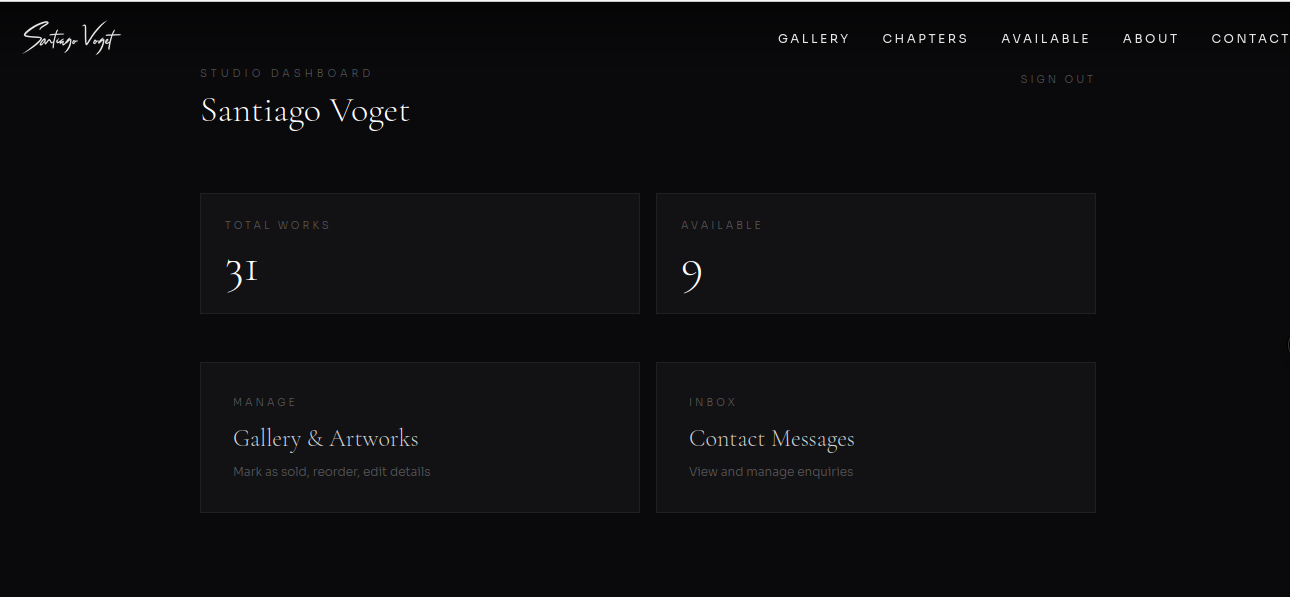
Task: Click the MANAGE card label
Action: click(x=264, y=402)
